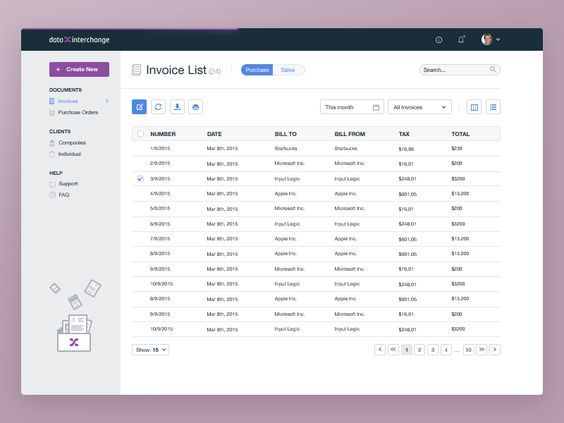
Task: Go to next page arrow
Action: point(495,349)
